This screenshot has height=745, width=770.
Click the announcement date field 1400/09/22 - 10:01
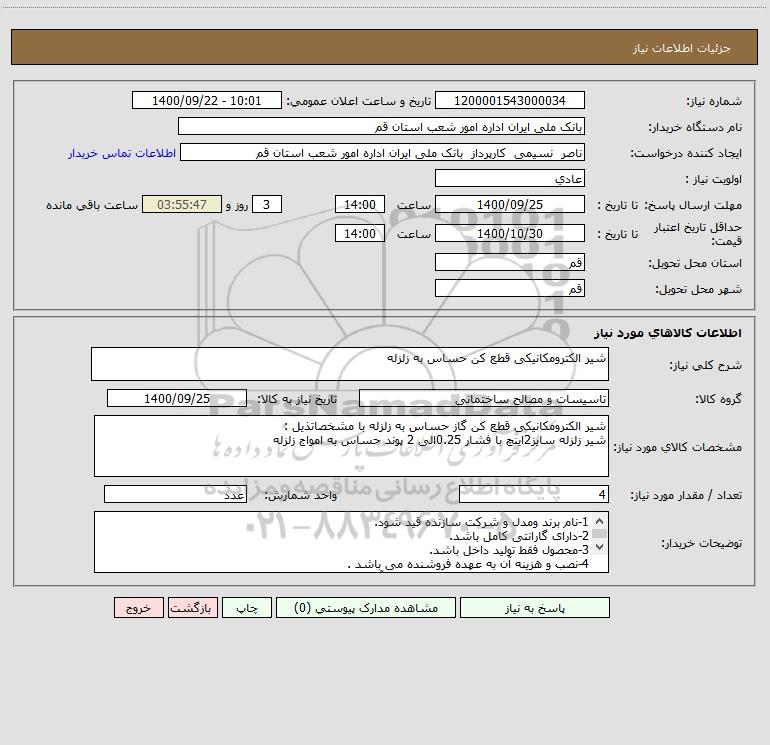207,100
